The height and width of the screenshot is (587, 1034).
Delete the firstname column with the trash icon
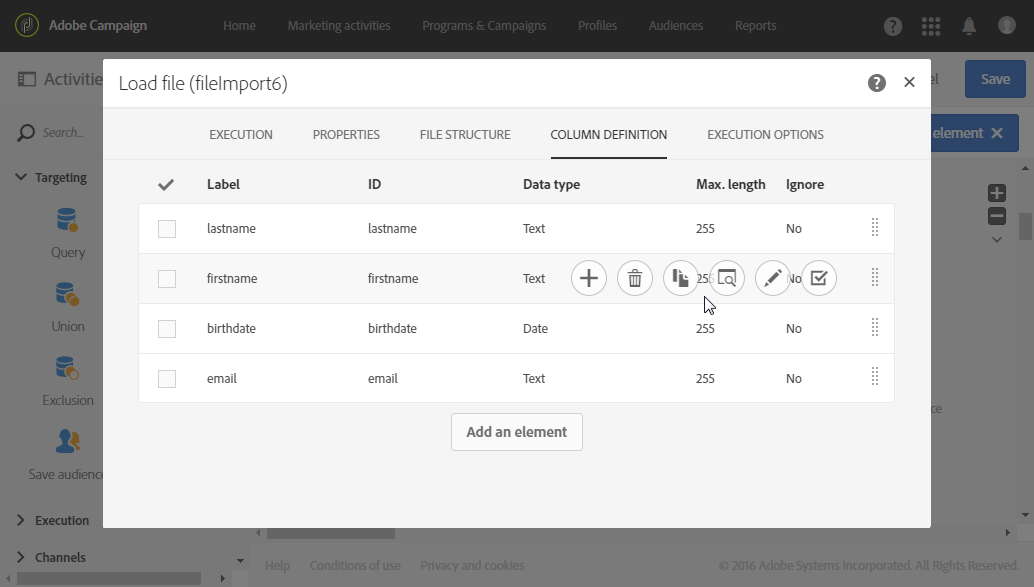click(x=635, y=279)
